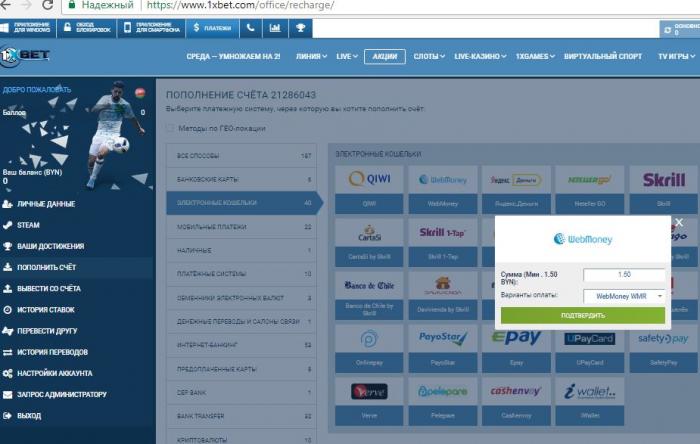Image resolution: width=700 pixels, height=444 pixels.
Task: Expand the Live-казино dropdown menu
Action: pyautogui.click(x=480, y=56)
